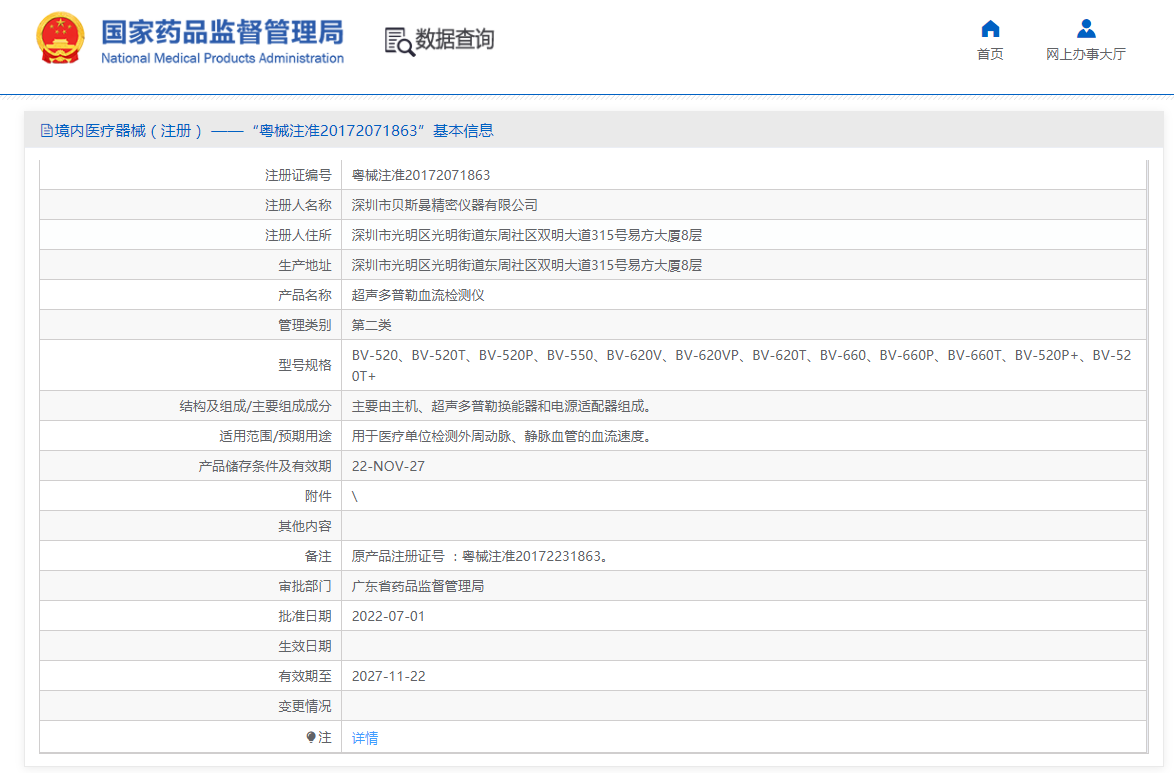The width and height of the screenshot is (1174, 773).
Task: Open the 数据查询 search icon
Action: pyautogui.click(x=399, y=41)
